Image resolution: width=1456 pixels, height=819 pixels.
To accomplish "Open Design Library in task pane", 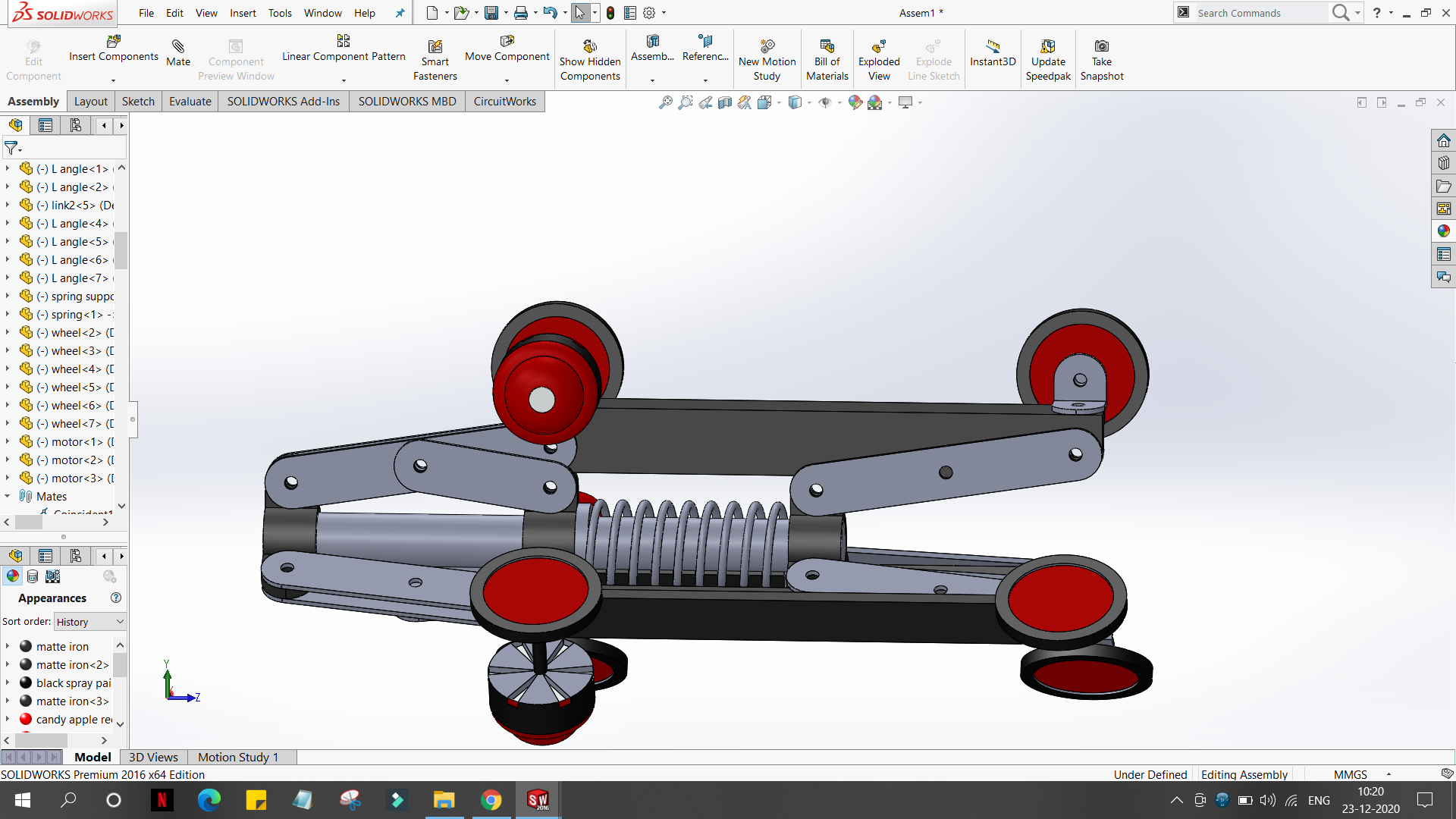I will [1444, 163].
